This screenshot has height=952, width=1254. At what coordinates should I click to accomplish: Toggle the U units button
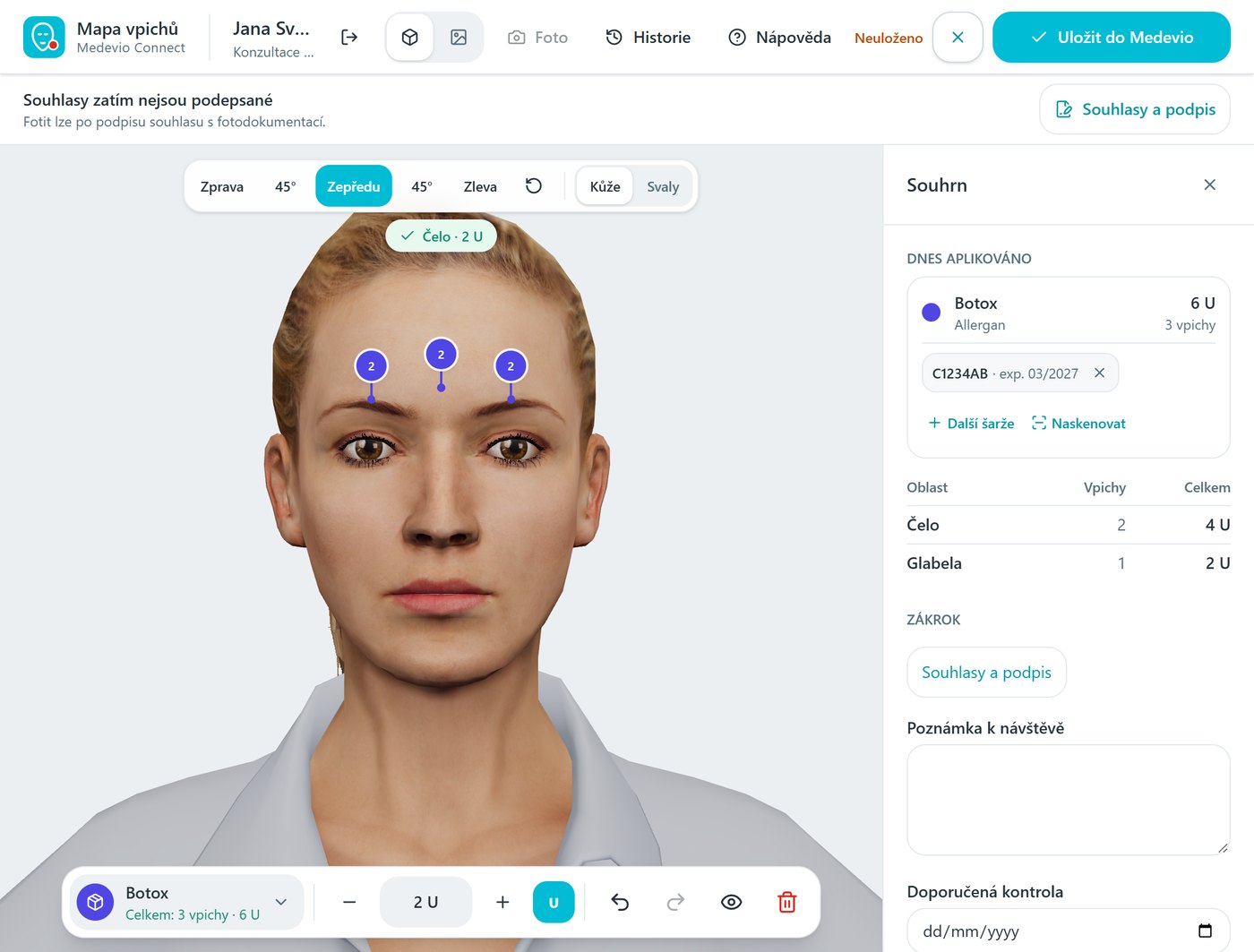554,903
